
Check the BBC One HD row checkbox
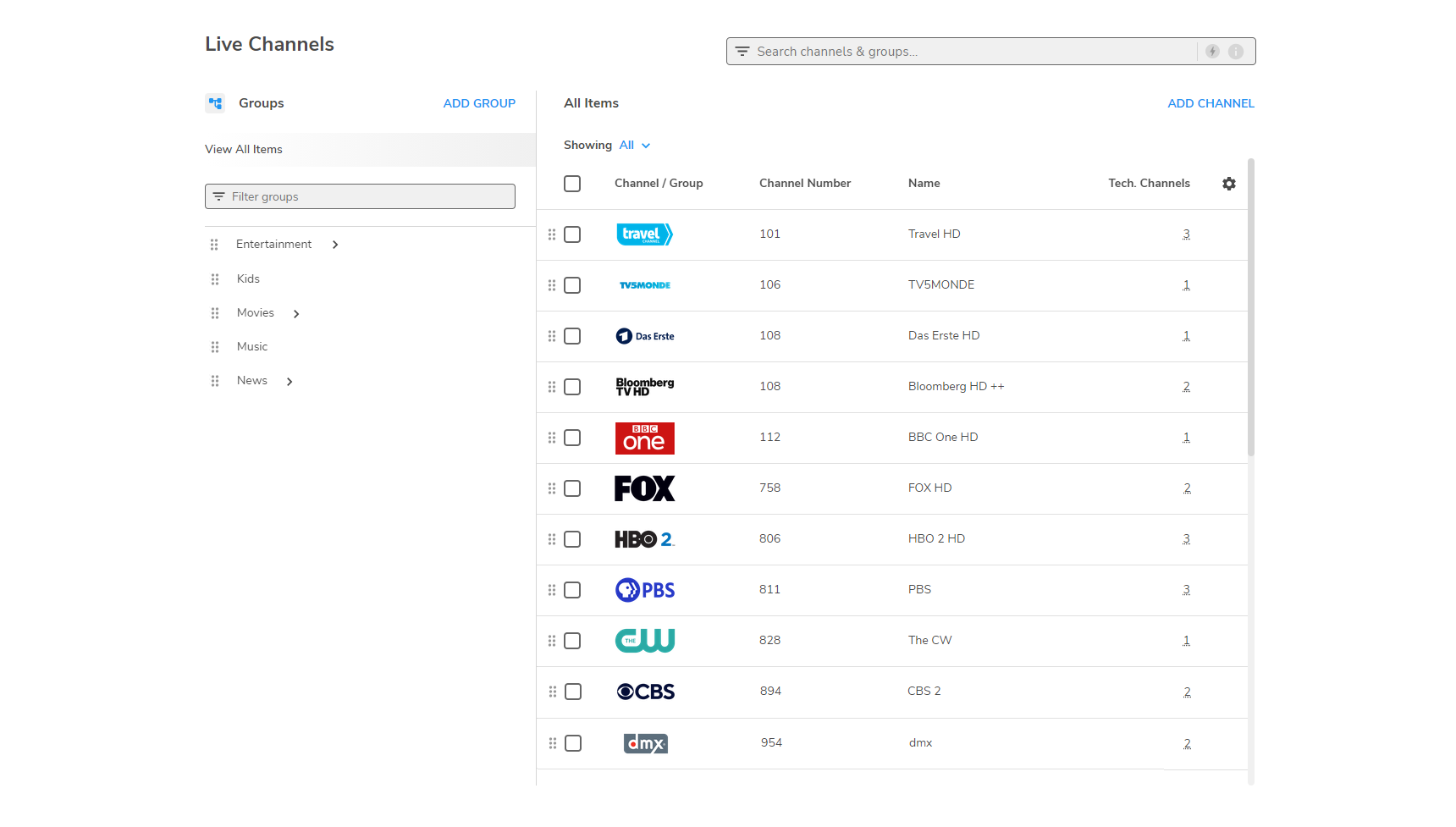point(572,438)
